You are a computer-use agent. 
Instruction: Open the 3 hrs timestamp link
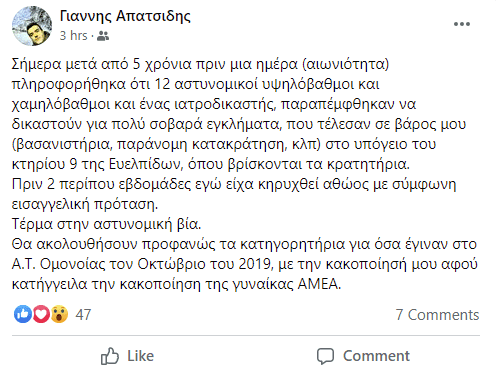(x=73, y=36)
